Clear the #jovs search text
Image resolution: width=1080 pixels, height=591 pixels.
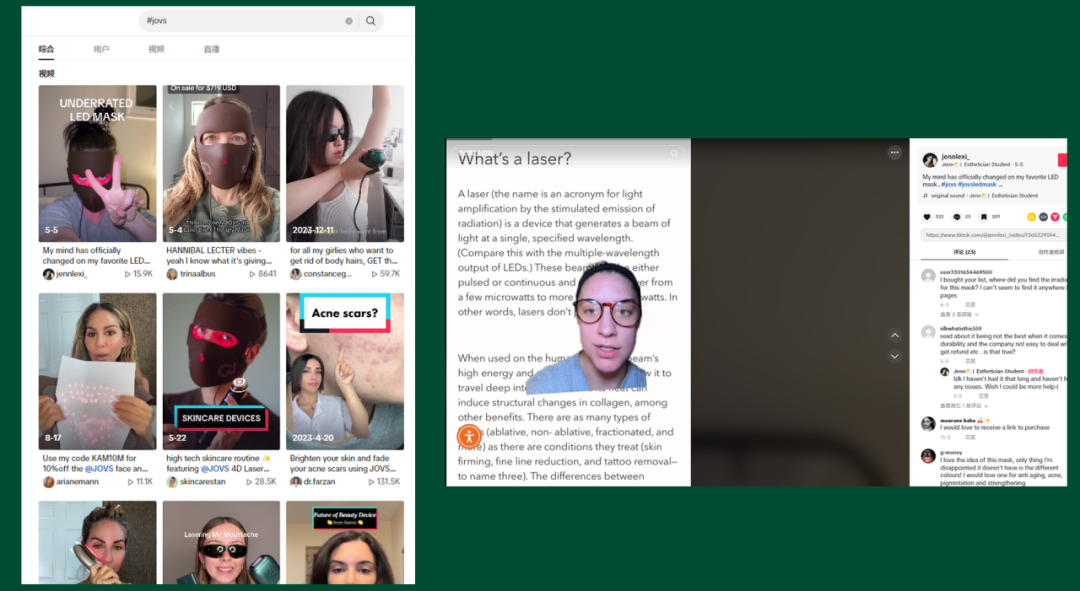point(349,21)
